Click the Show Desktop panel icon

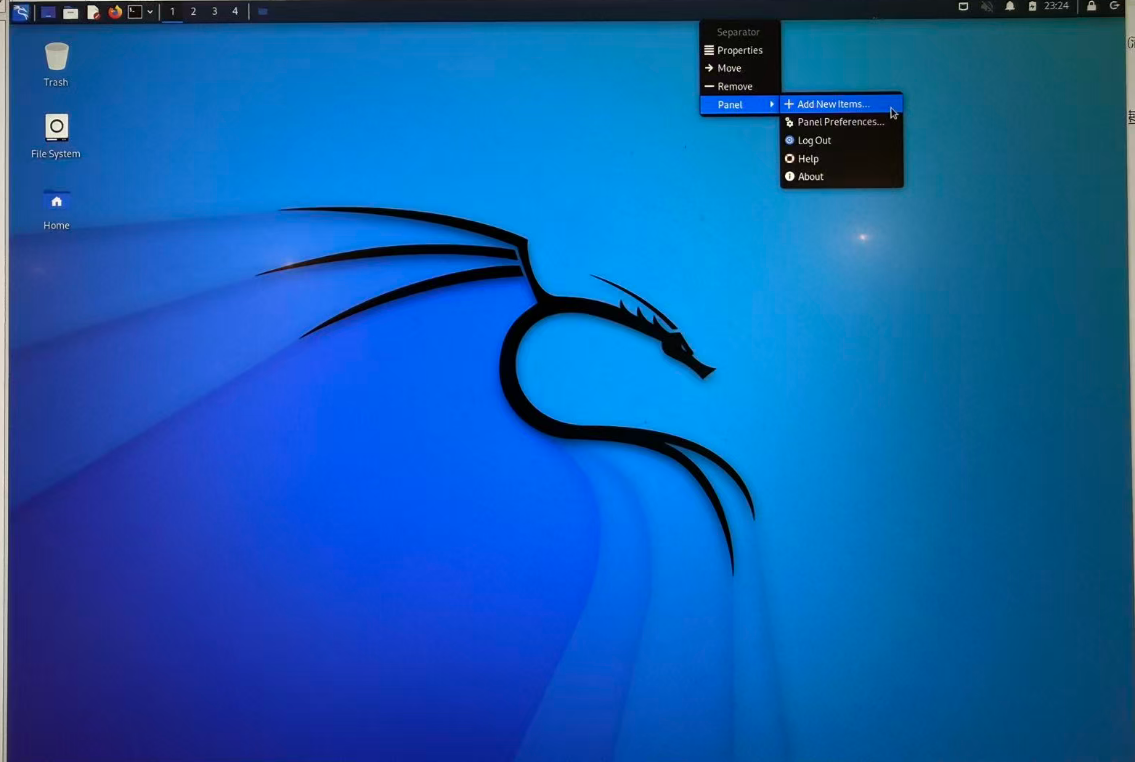click(x=48, y=12)
